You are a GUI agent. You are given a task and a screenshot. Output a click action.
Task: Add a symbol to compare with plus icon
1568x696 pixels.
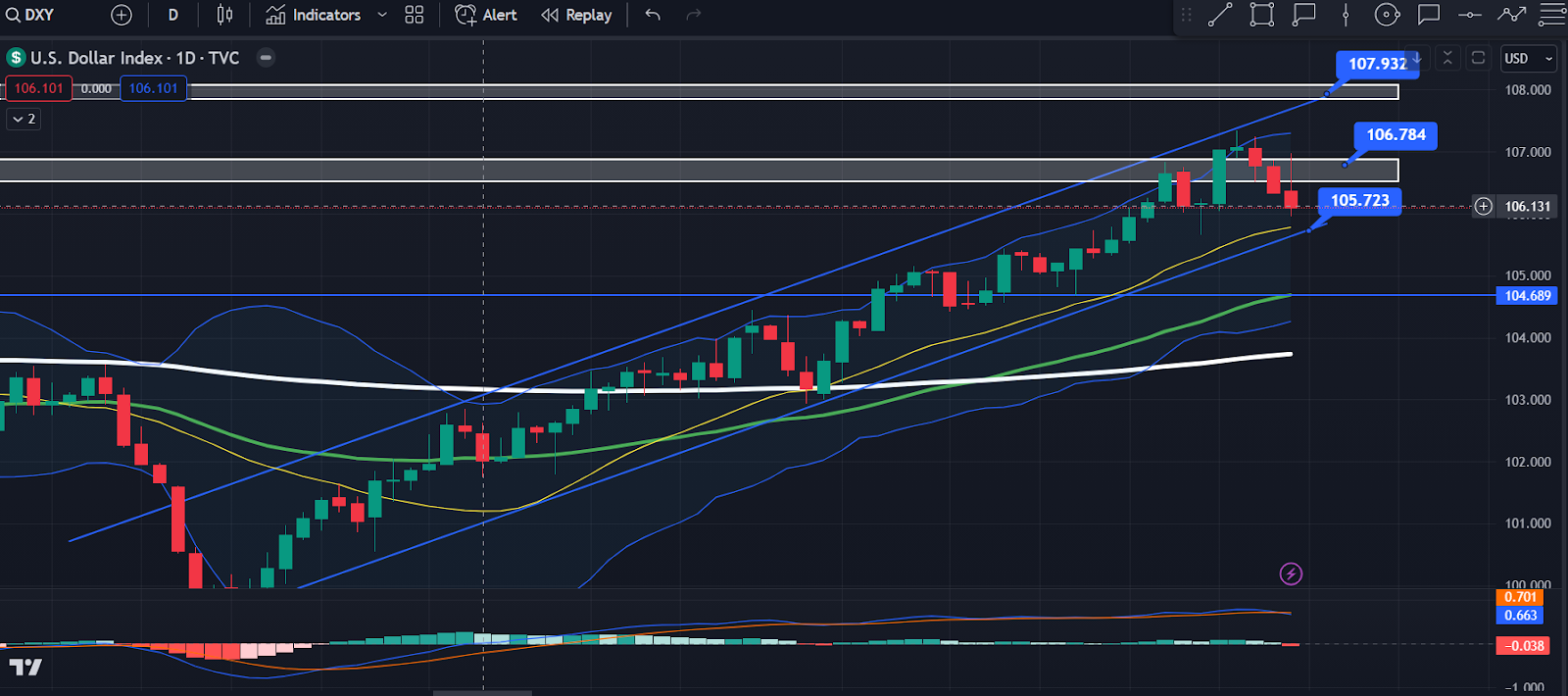pos(122,15)
